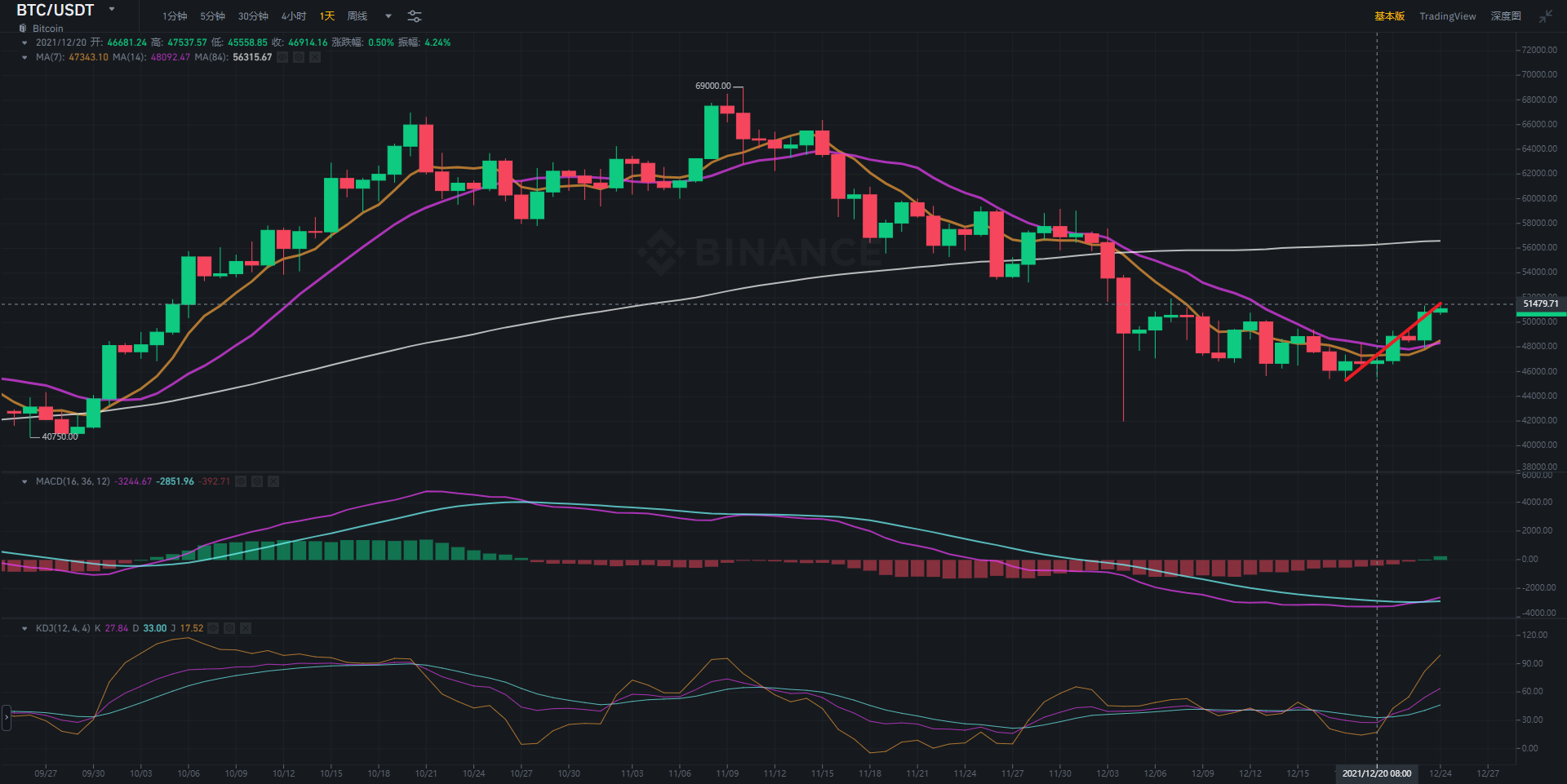Click the Bitcoin info book icon
Viewport: 1567px width, 784px height.
pyautogui.click(x=23, y=29)
